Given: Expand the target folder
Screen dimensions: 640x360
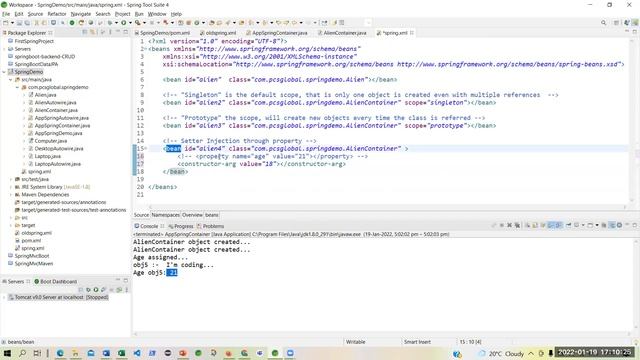Looking at the screenshot, I should [11, 225].
